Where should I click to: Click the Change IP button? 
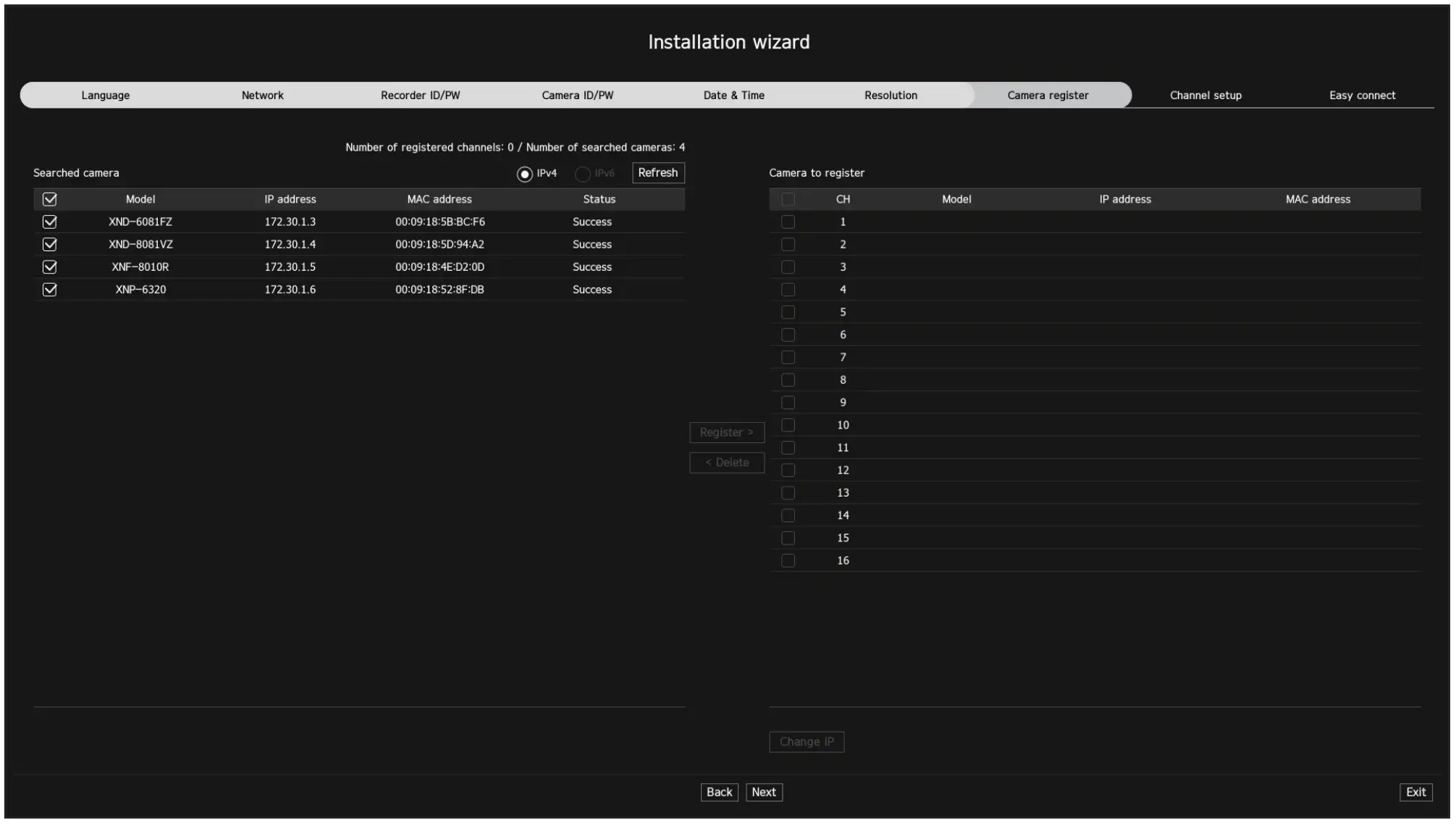coord(806,741)
